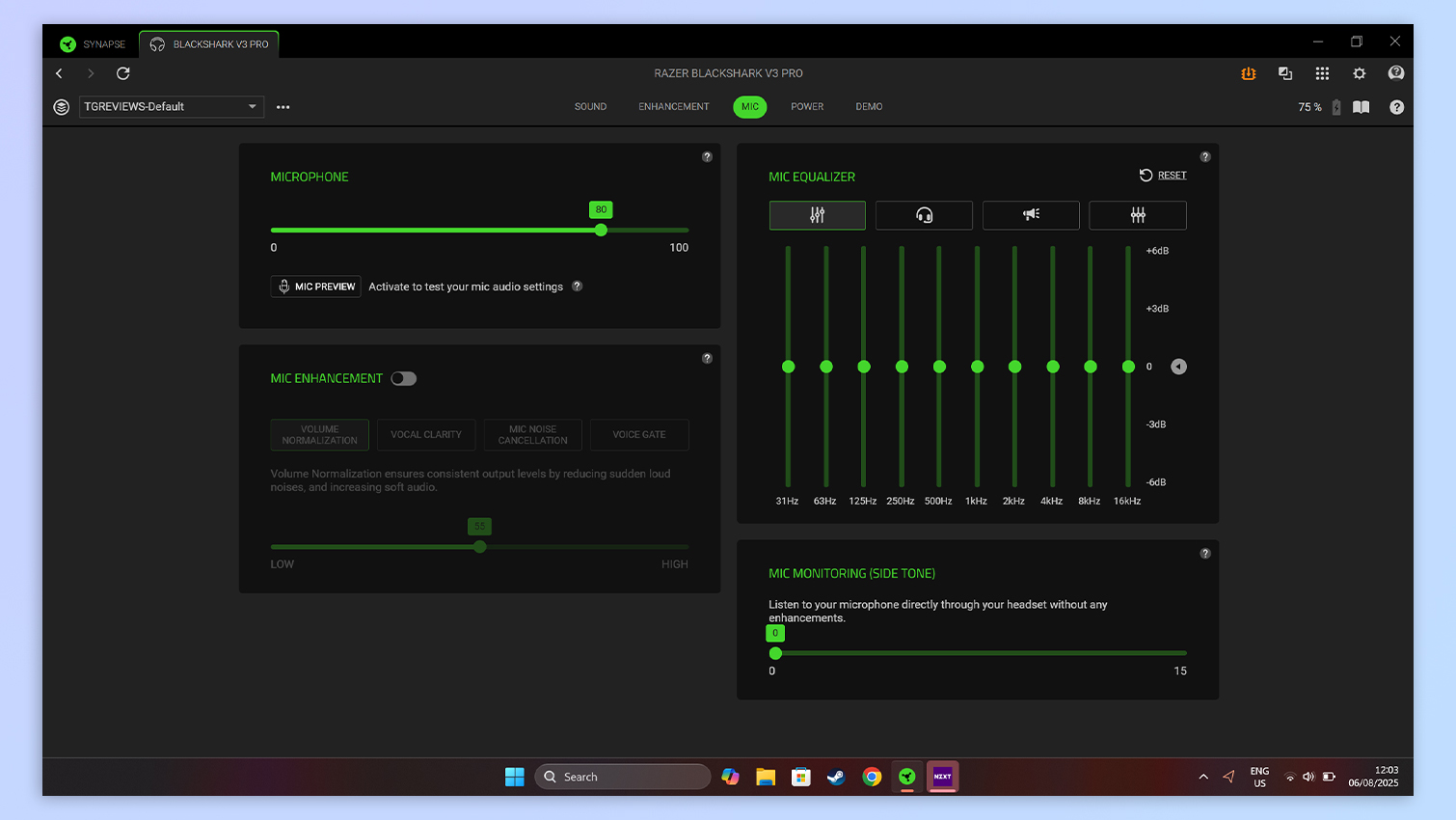The width and height of the screenshot is (1456, 820).
Task: Click the enhancement level slider handle
Action: tap(480, 547)
